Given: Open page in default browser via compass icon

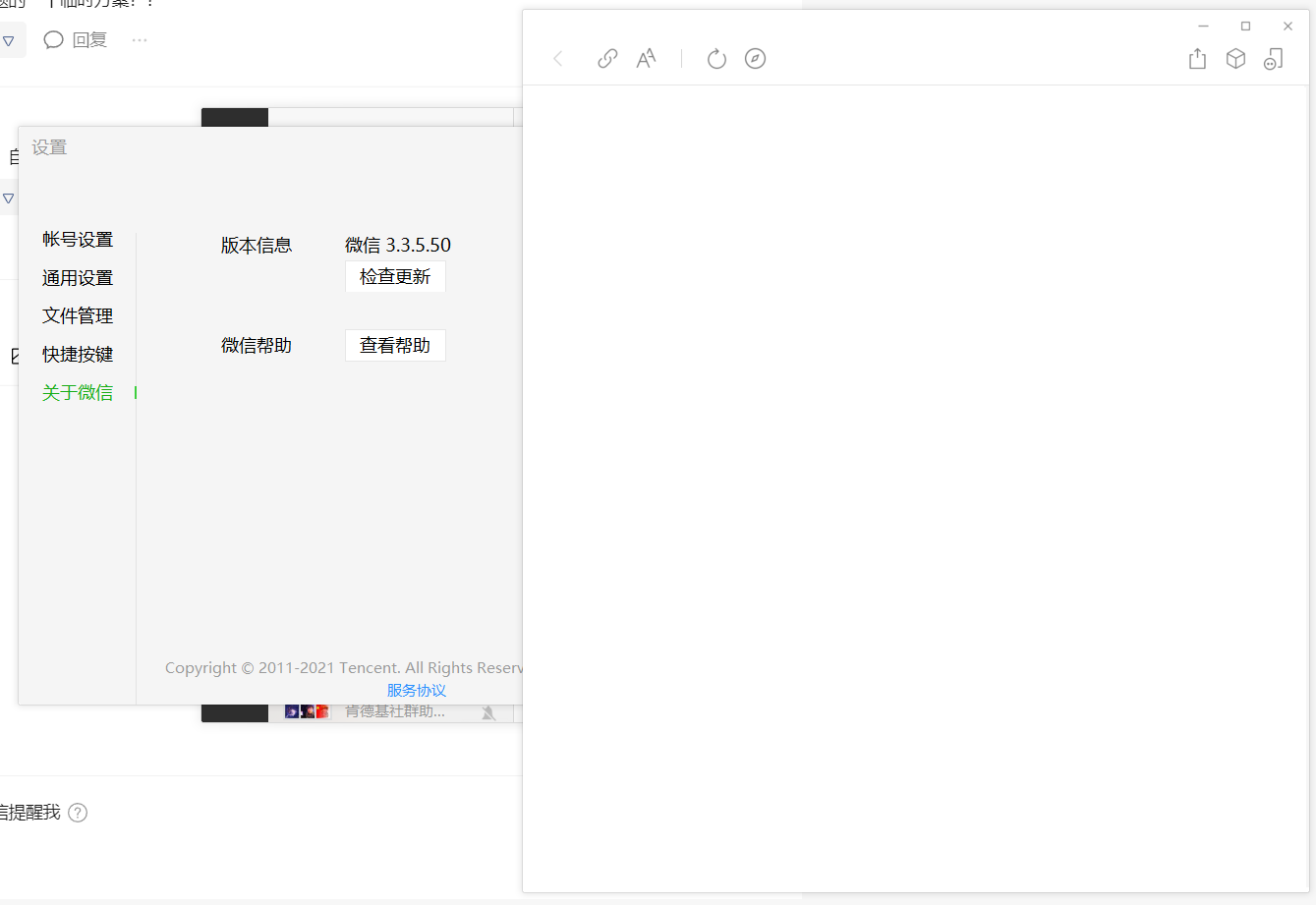Looking at the screenshot, I should click(x=755, y=59).
